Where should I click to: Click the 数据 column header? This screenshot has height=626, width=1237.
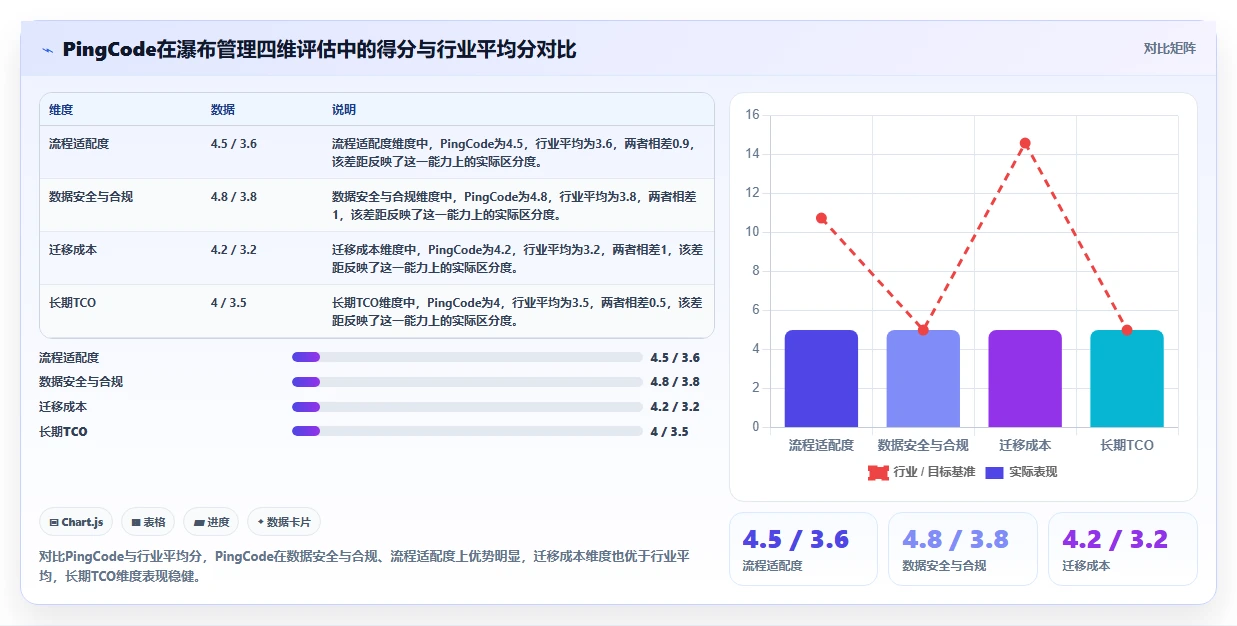223,110
